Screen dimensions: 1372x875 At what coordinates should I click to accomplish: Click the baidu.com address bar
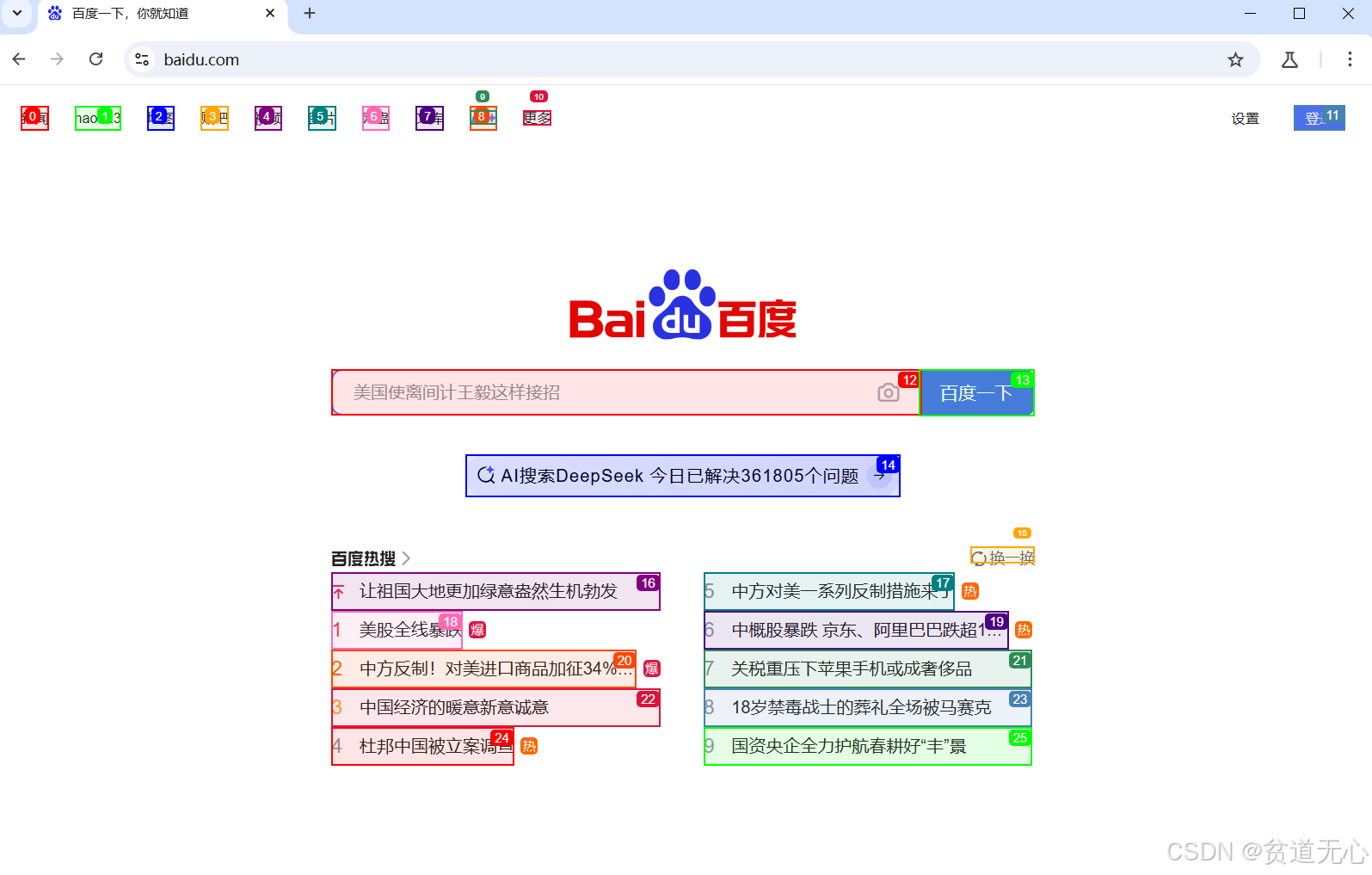click(x=692, y=59)
